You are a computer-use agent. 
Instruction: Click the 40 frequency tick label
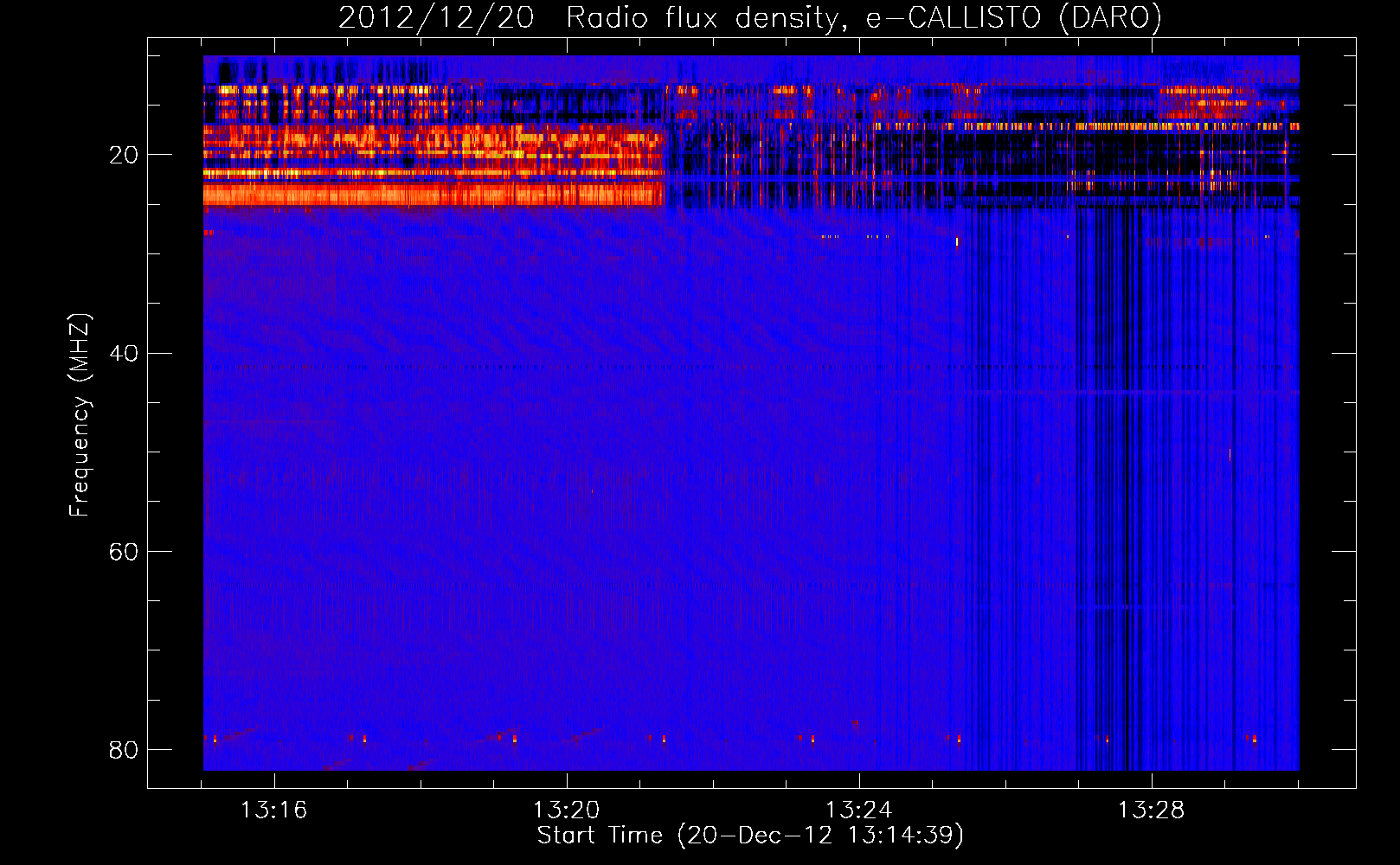(124, 353)
